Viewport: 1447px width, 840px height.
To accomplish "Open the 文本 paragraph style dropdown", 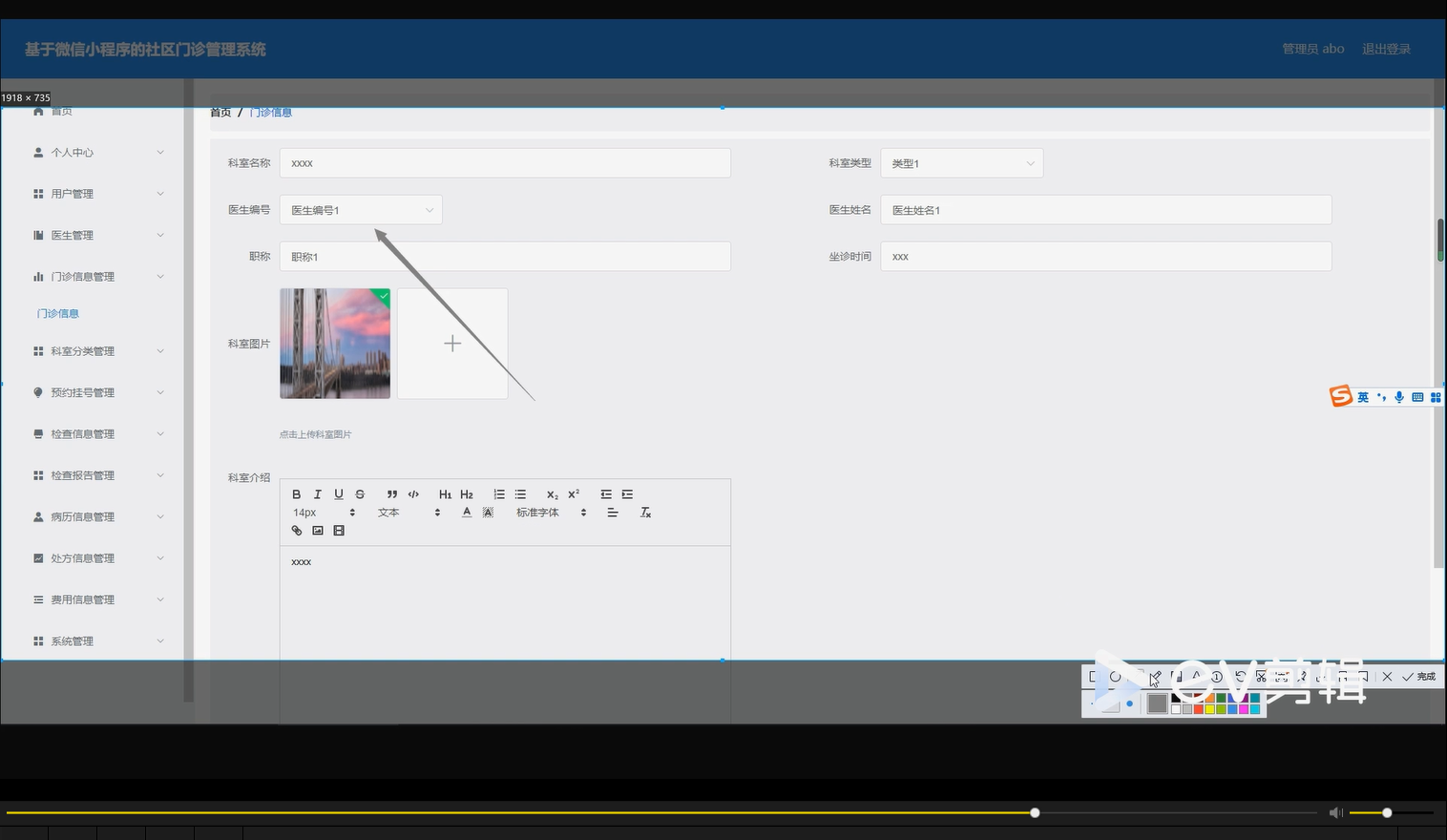I will (x=409, y=513).
